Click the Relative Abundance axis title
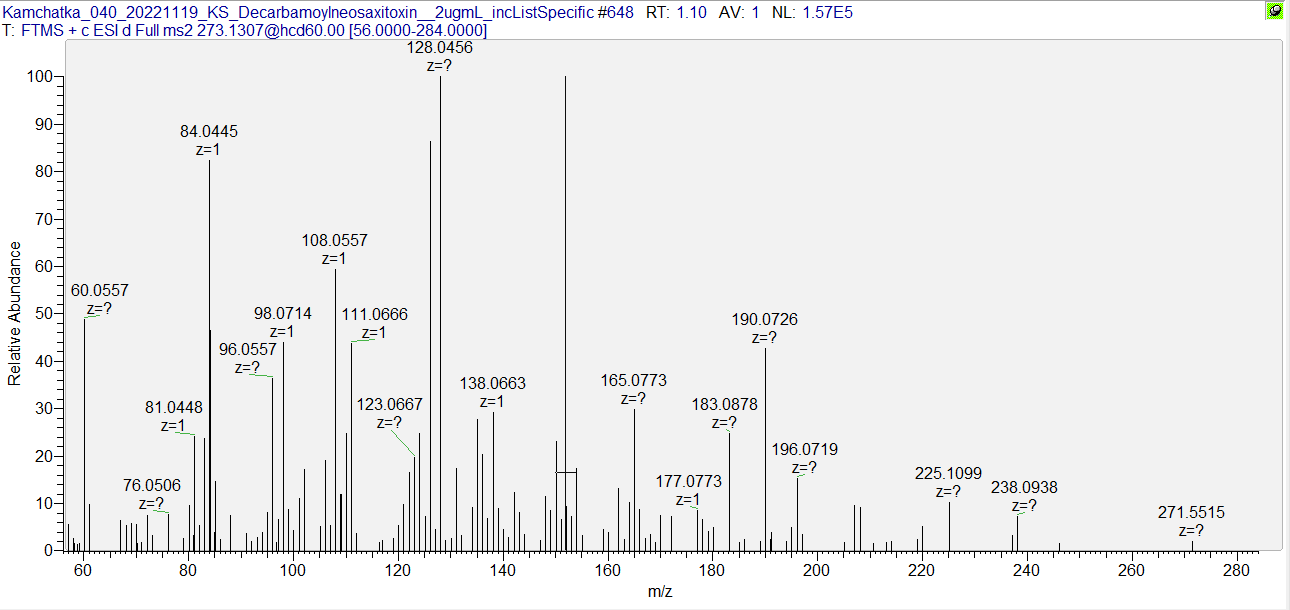1290x610 pixels. (15, 313)
